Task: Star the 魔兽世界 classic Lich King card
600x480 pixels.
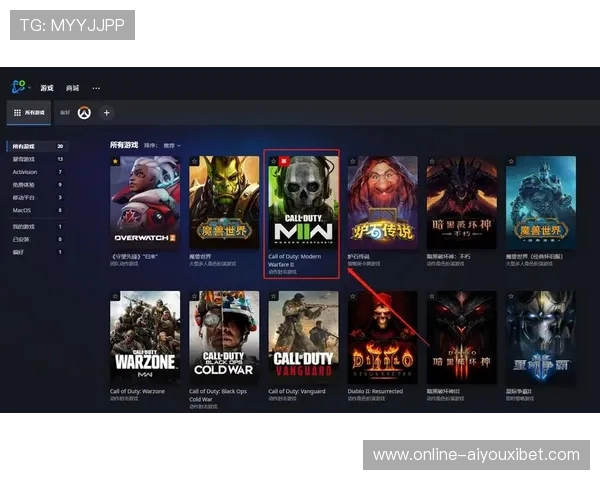Action: point(511,161)
